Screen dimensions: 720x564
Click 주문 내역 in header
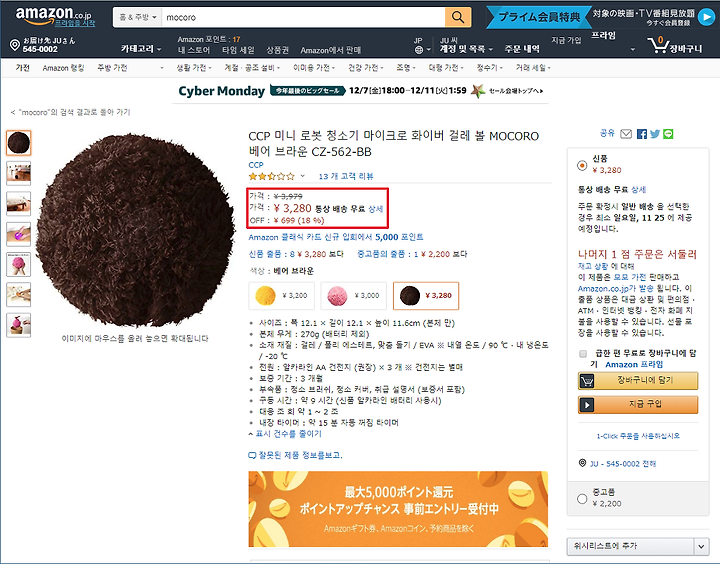pyautogui.click(x=522, y=49)
